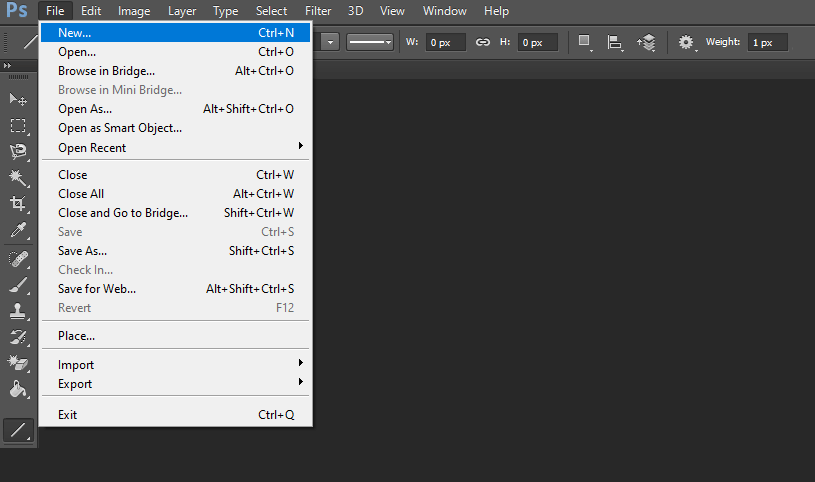Open path arrangement options
This screenshot has height=482, width=815.
(x=647, y=42)
